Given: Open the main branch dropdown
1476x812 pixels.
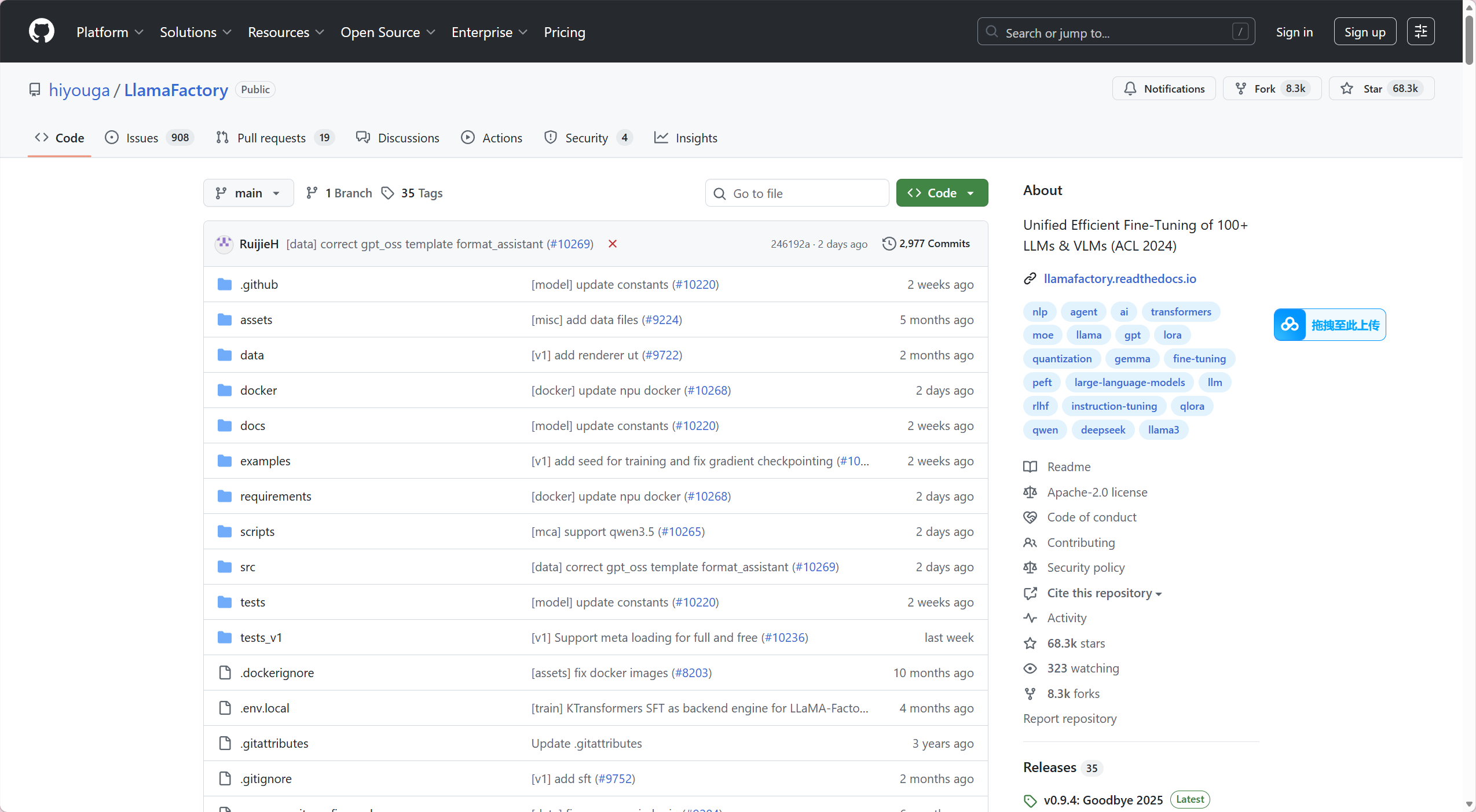Looking at the screenshot, I should (x=248, y=193).
